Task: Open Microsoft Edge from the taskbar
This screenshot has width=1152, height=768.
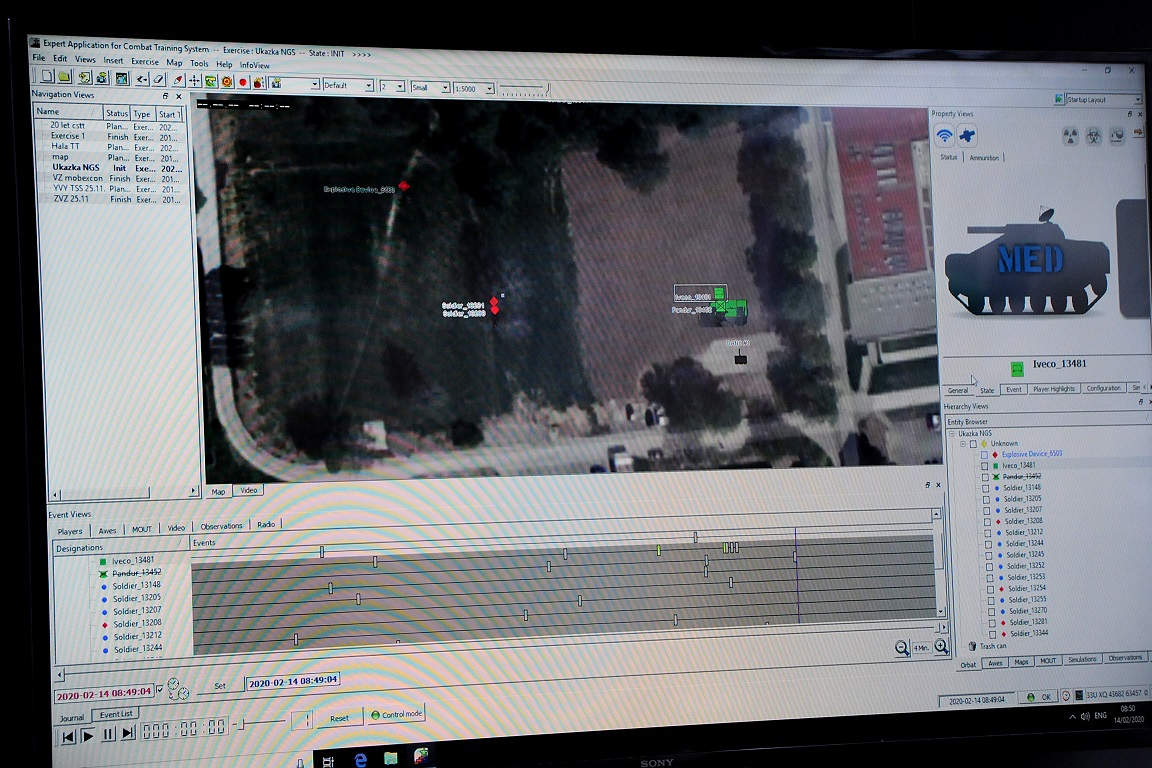Action: point(360,758)
